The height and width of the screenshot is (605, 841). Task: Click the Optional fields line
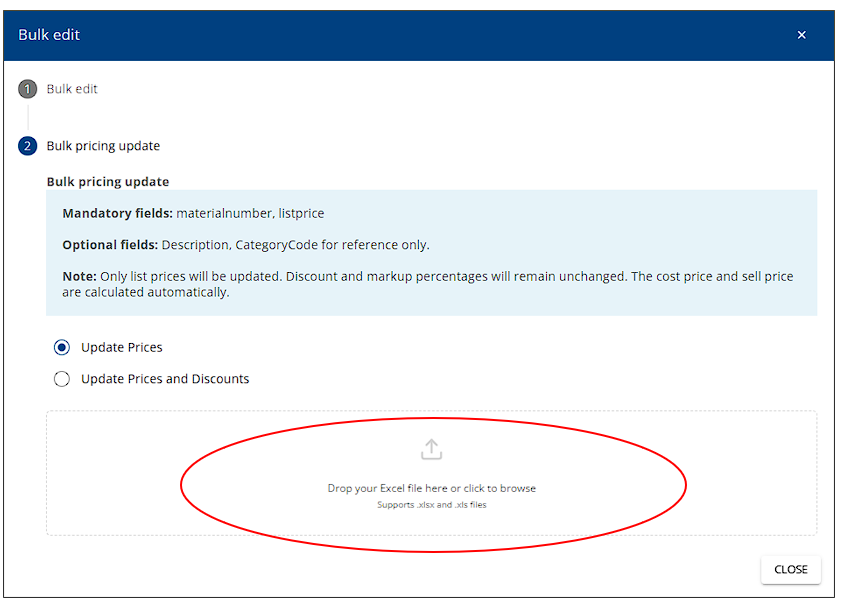point(246,245)
